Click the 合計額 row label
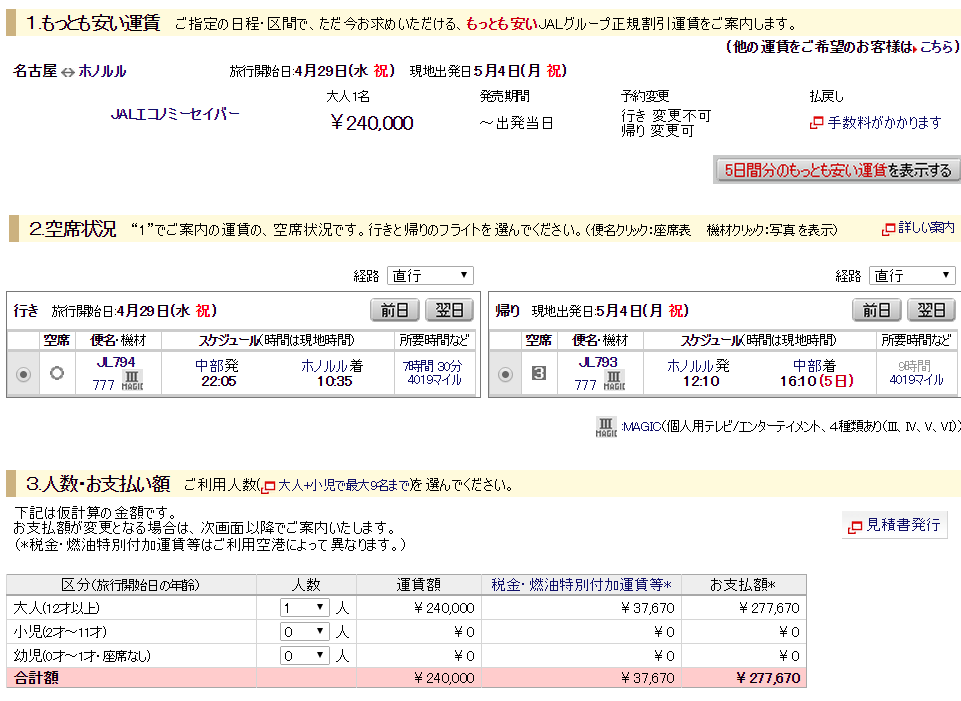 coord(36,678)
